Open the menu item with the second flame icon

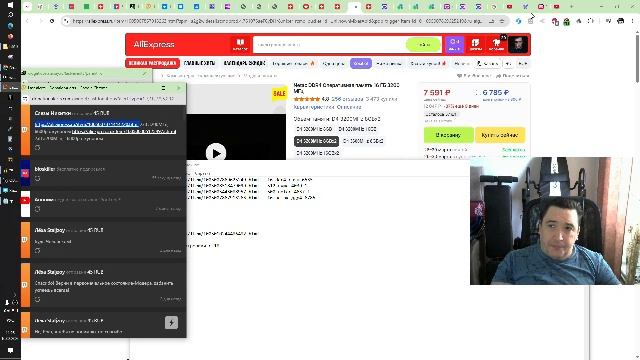[x=428, y=64]
